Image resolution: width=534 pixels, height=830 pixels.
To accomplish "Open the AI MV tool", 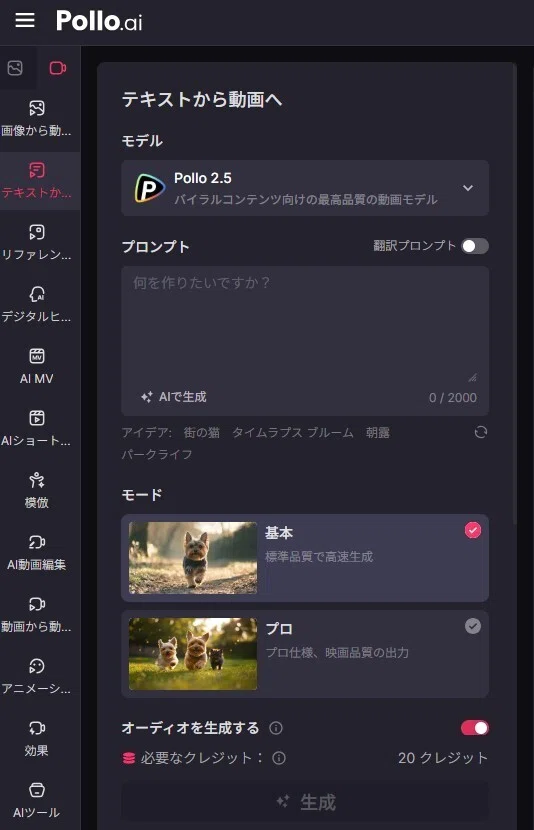I will click(x=37, y=366).
